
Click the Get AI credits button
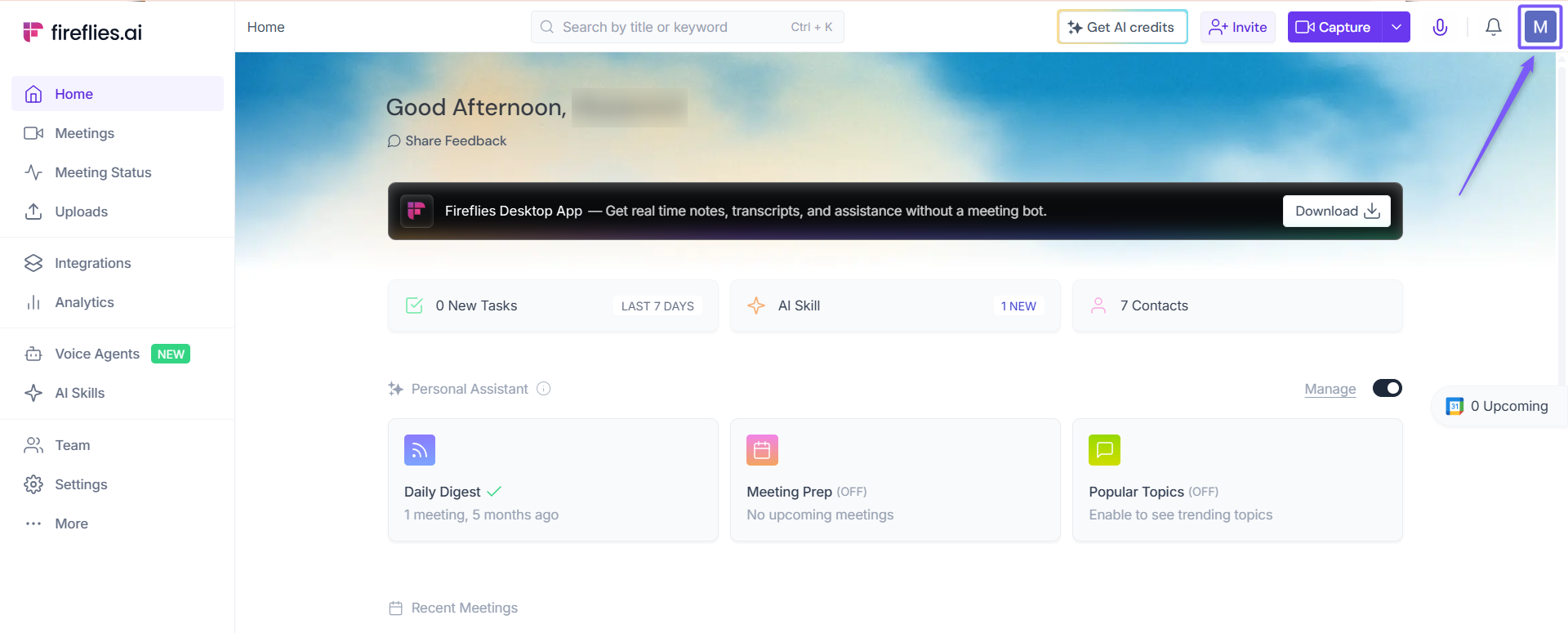[1122, 27]
